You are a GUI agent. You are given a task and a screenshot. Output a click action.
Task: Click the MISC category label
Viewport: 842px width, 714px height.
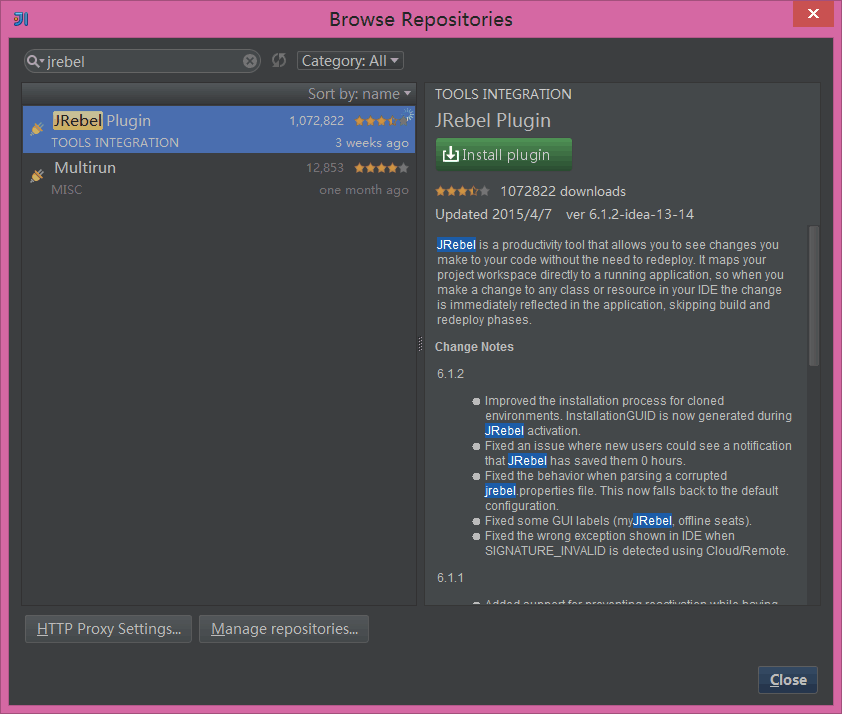pyautogui.click(x=67, y=190)
